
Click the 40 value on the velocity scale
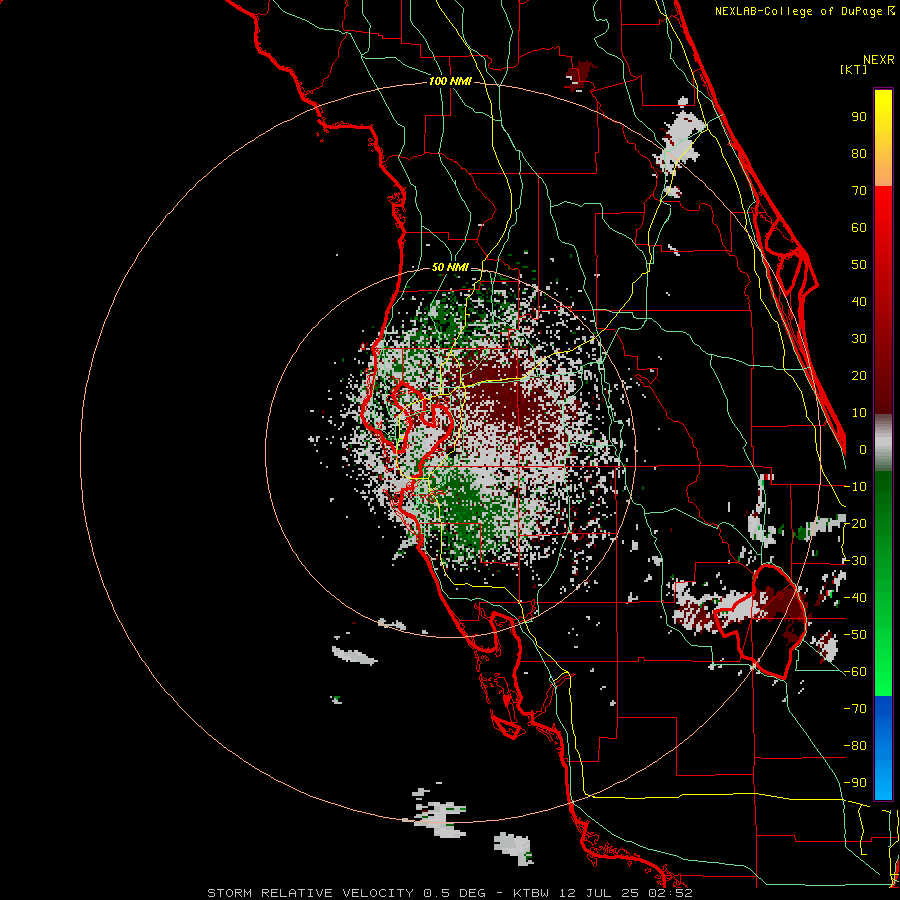[x=859, y=302]
